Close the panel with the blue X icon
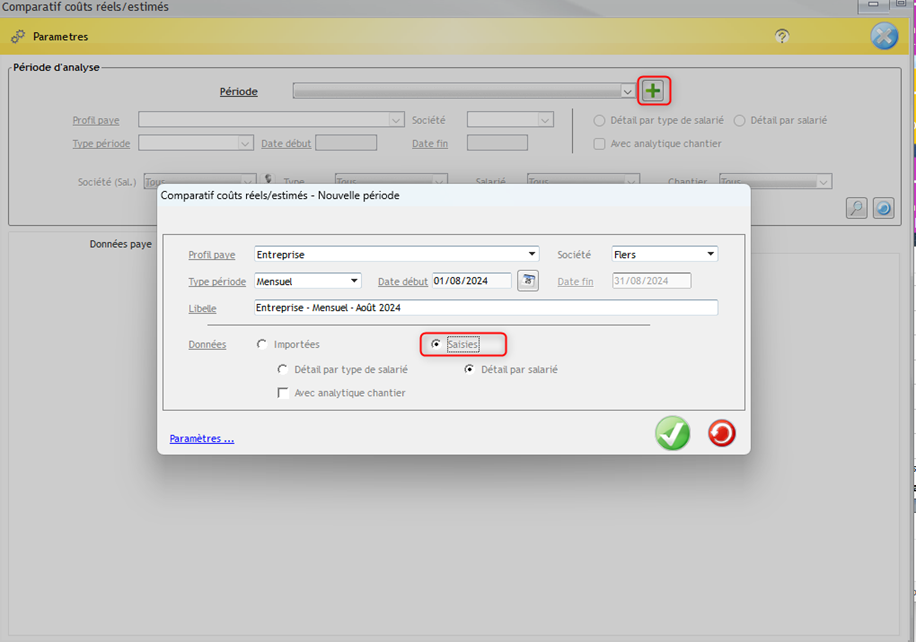 [884, 36]
